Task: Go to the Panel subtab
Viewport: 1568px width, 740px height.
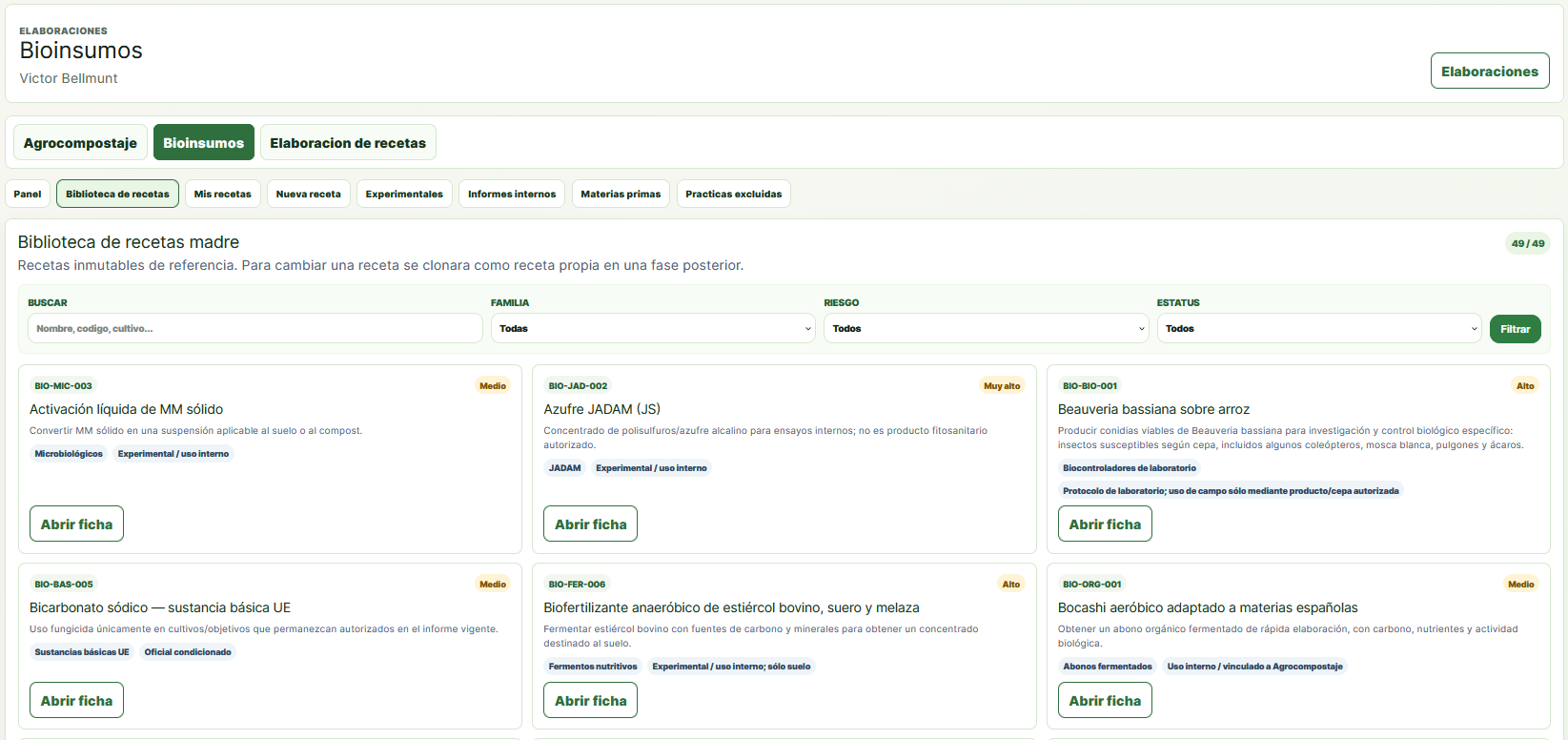Action: click(28, 194)
